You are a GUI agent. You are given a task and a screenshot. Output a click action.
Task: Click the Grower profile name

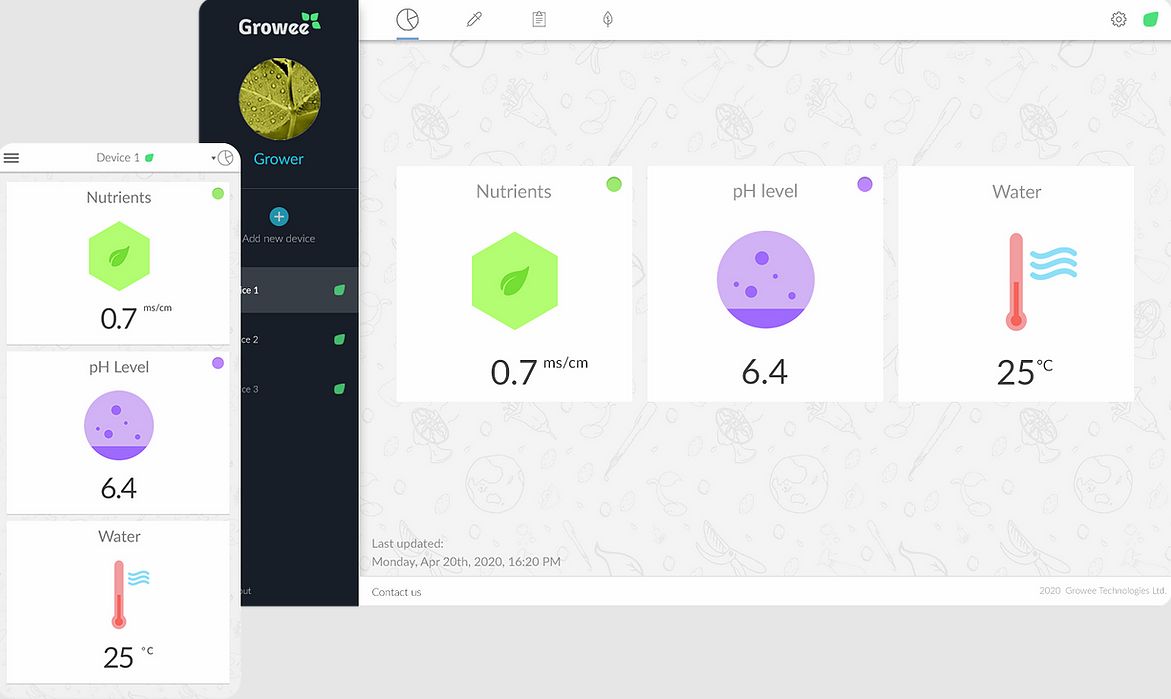point(279,159)
